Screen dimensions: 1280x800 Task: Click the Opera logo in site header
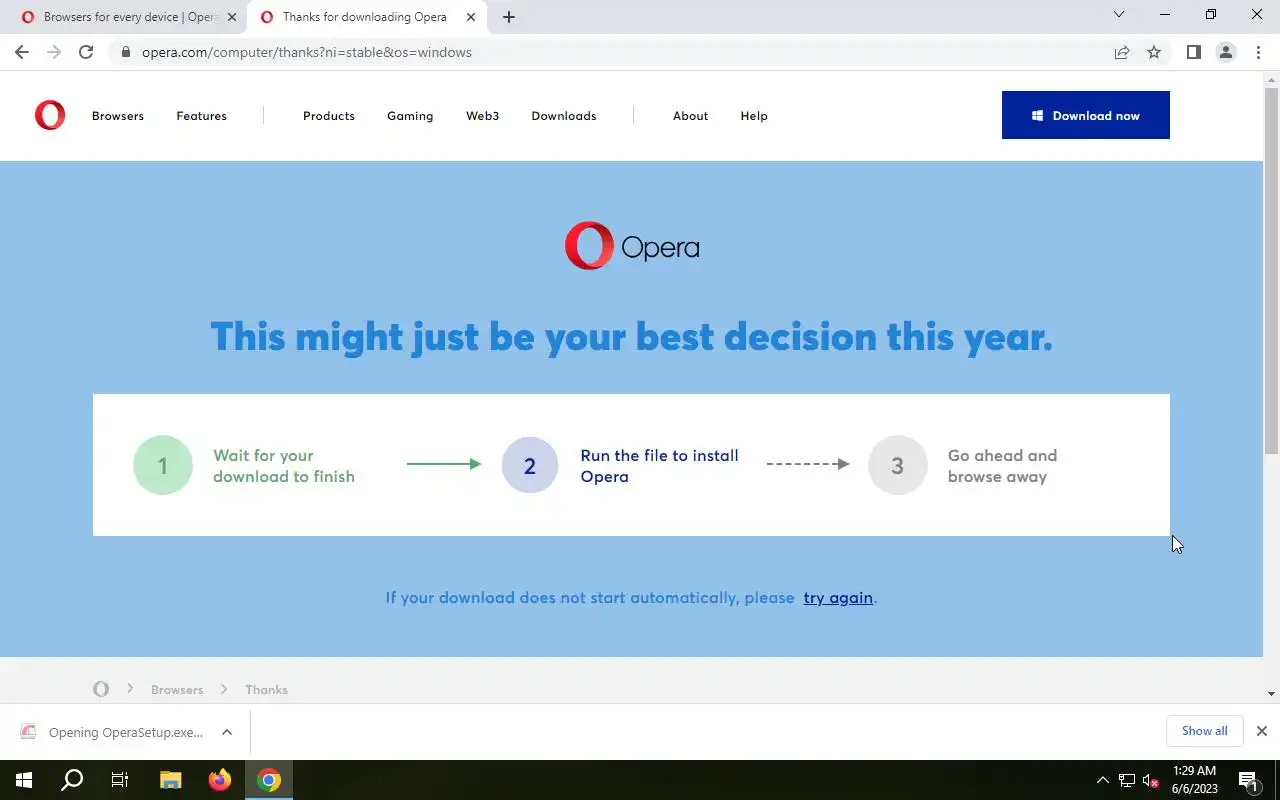[x=49, y=116]
